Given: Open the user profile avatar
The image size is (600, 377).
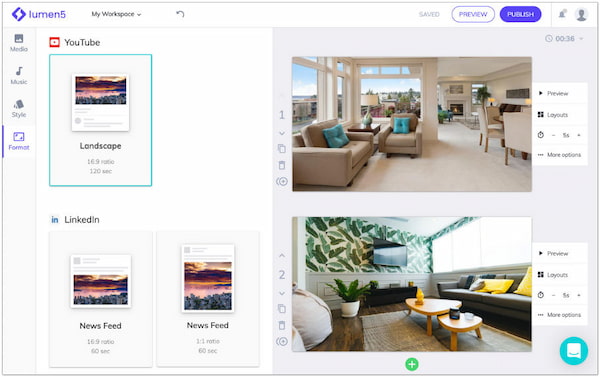Looking at the screenshot, I should coord(581,15).
